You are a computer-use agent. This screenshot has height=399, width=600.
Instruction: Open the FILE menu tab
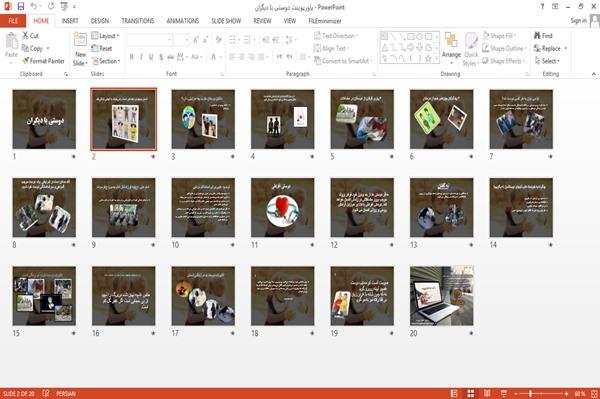point(13,21)
